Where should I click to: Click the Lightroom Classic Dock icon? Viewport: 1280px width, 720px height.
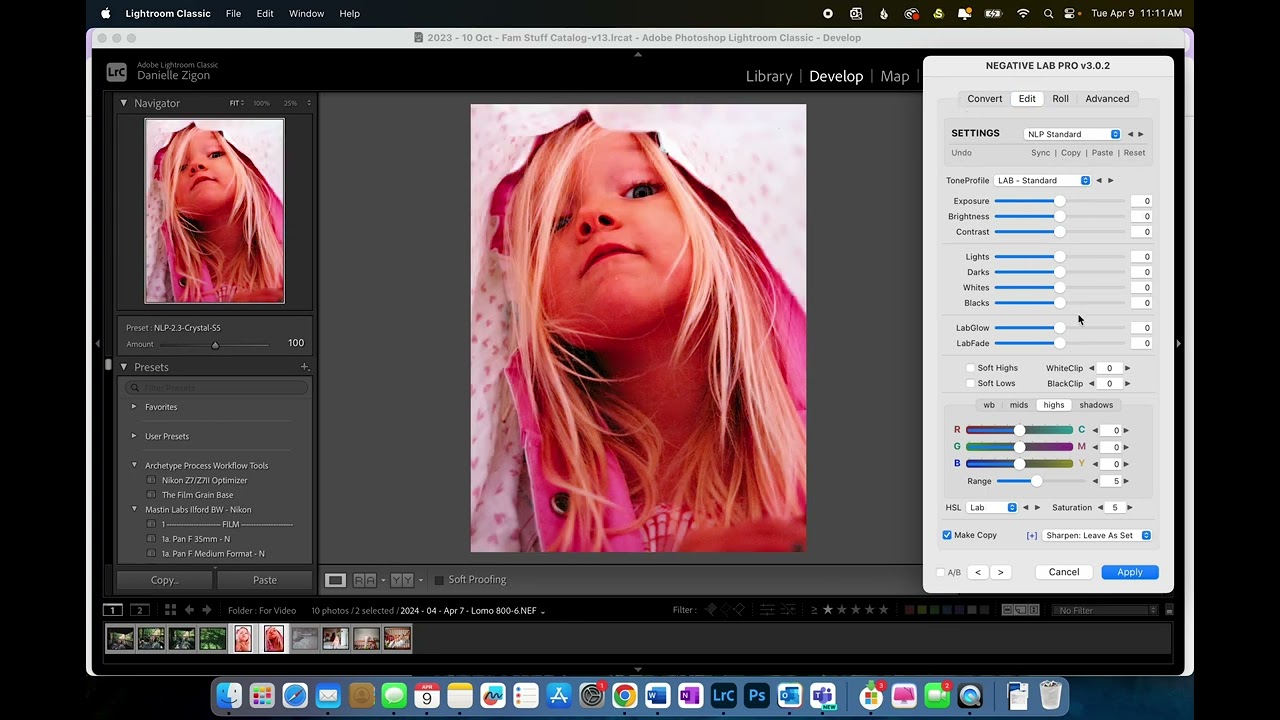(x=723, y=695)
